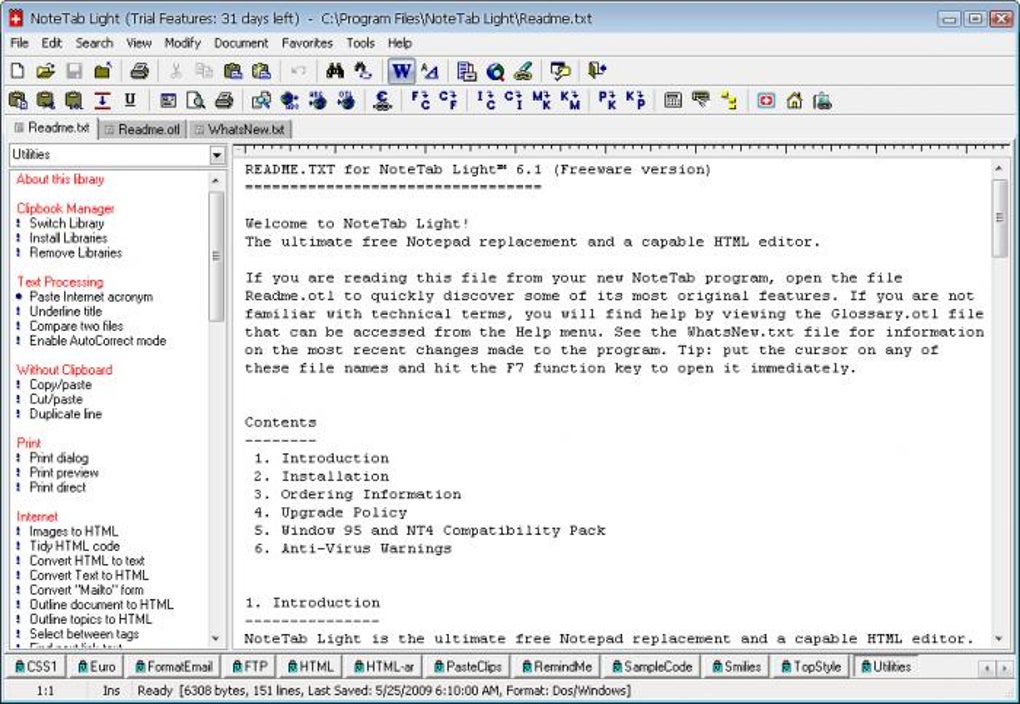Click the library tabs scroll right arrow
The height and width of the screenshot is (704, 1020).
(x=1005, y=668)
